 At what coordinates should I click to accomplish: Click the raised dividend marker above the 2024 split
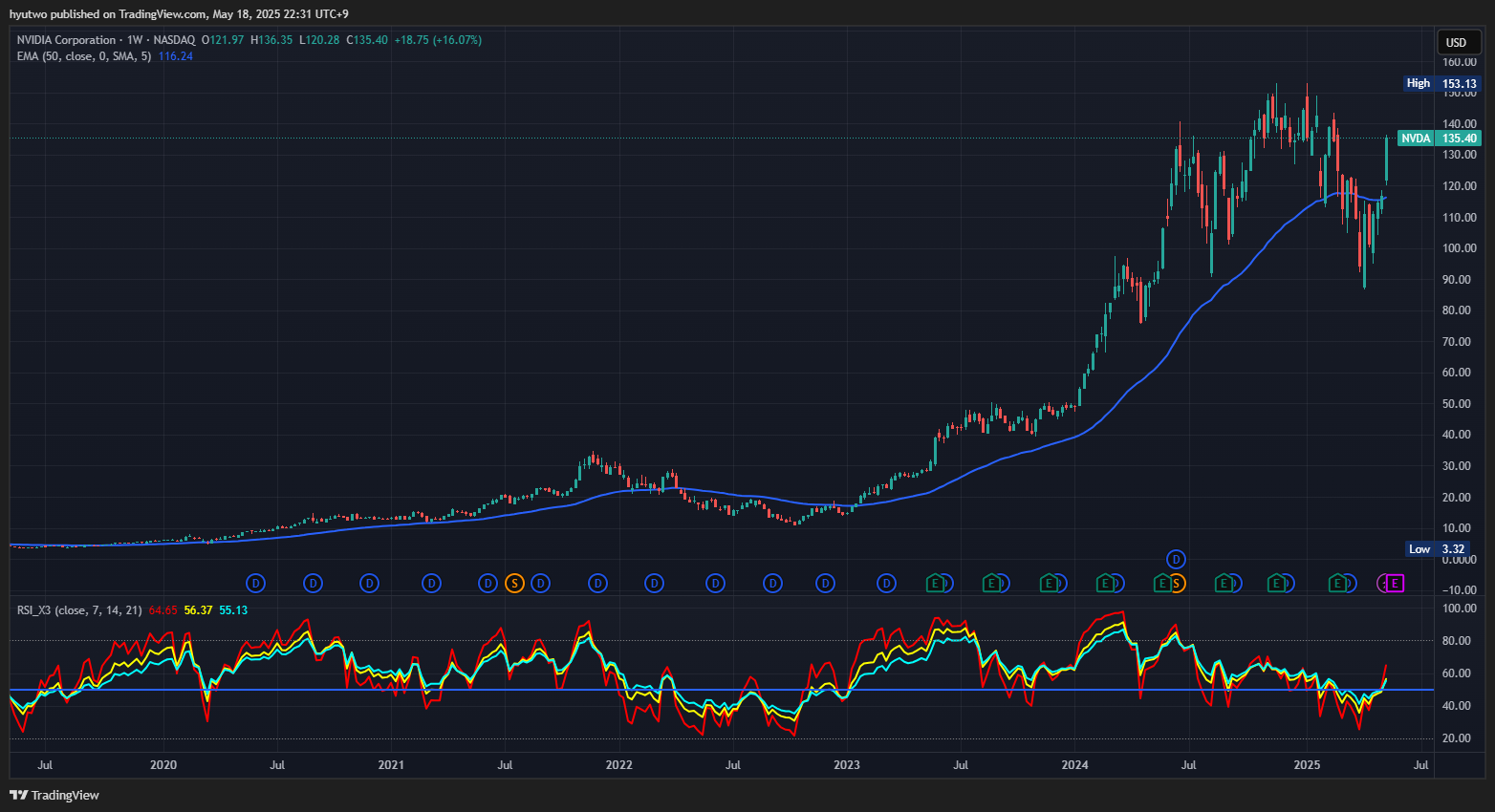(1177, 559)
